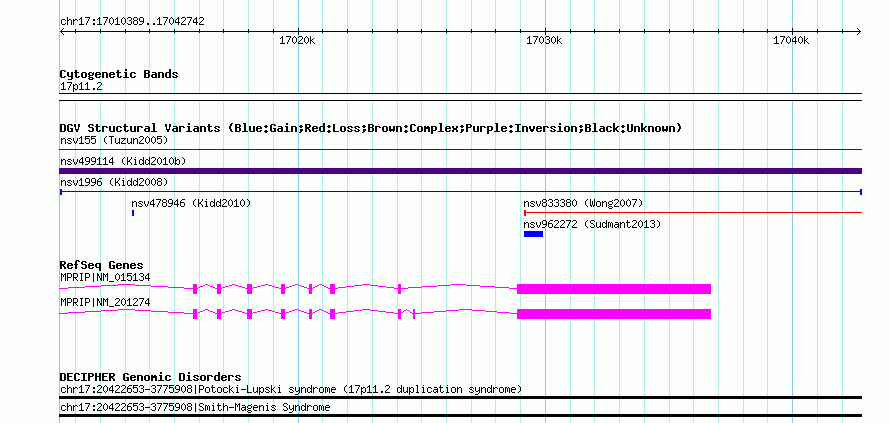Click the 17040k ruler tick label

791,40
